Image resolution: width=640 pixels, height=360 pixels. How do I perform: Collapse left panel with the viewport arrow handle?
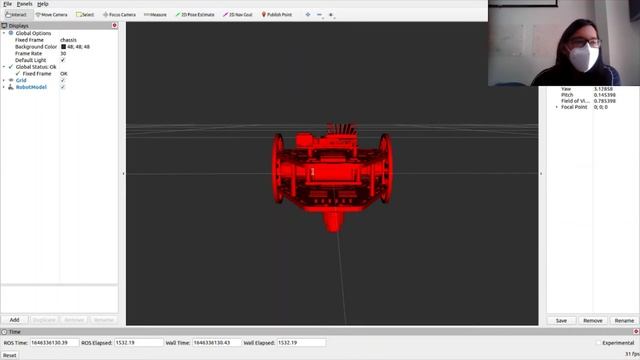tap(123, 174)
